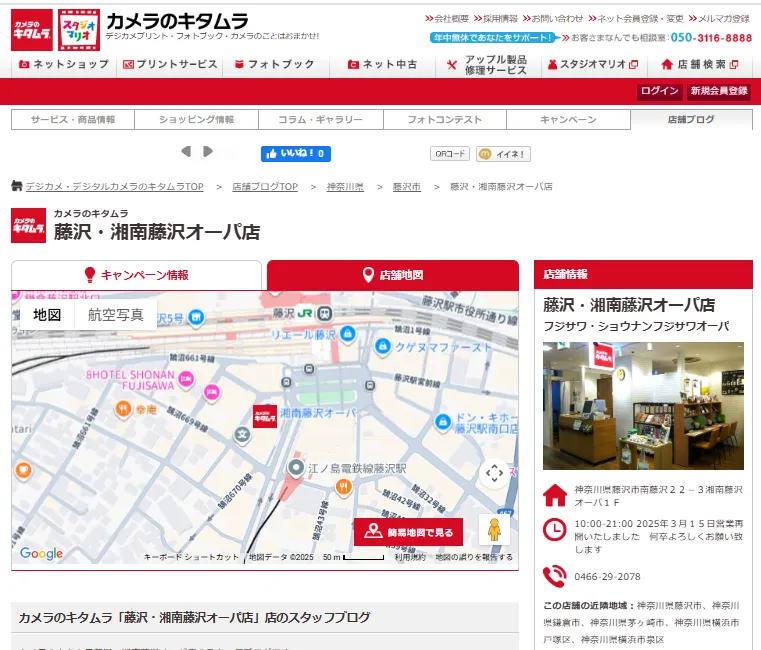This screenshot has height=650, width=761.
Task: Click the スタジオマリオ logo
Action: tap(79, 30)
